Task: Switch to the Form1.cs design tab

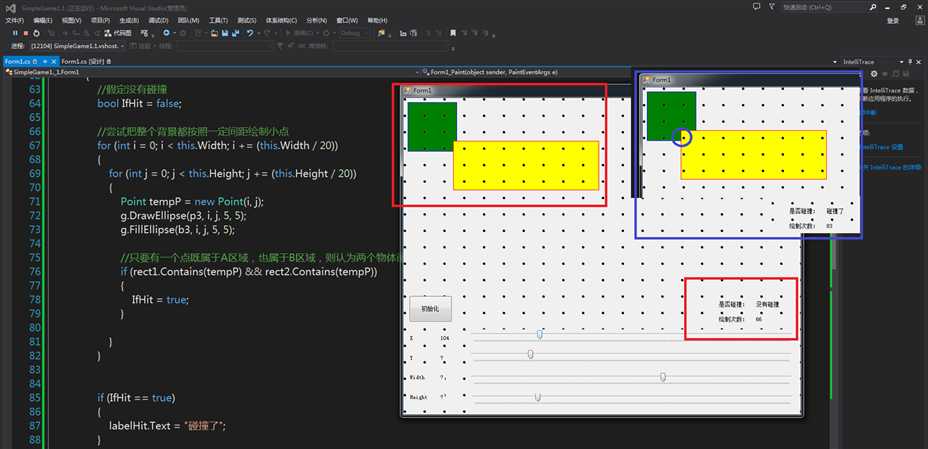Action: (x=86, y=62)
